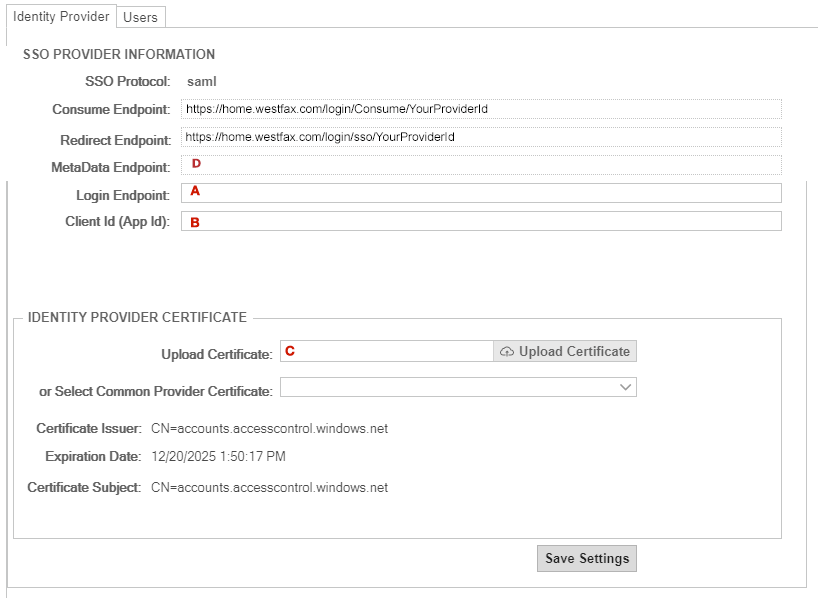
Task: Click the saml SSO Protocol value
Action: click(202, 81)
